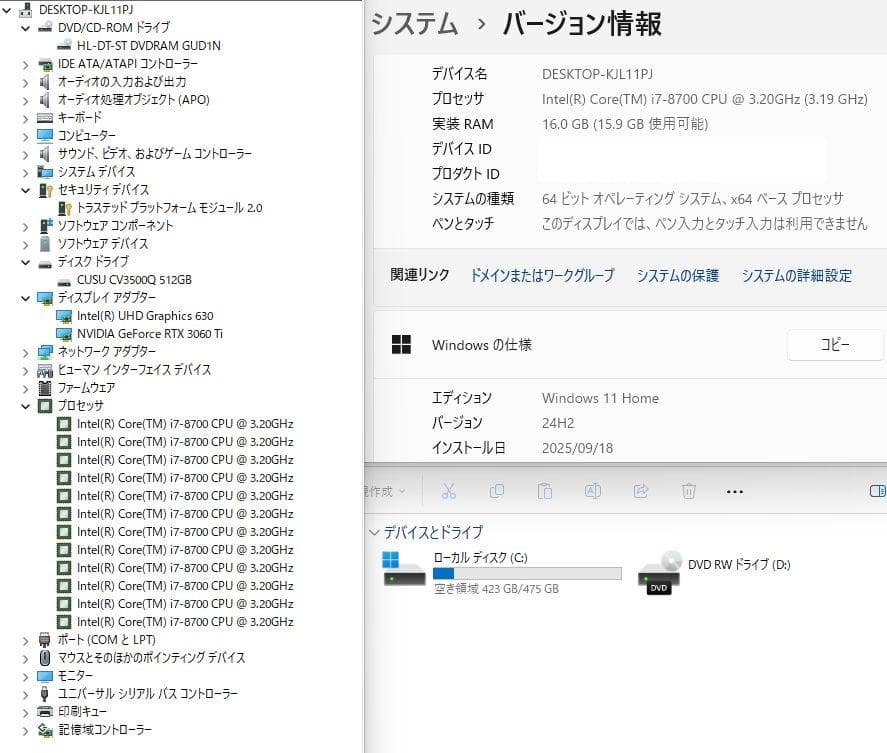Click the Cut icon in Explorer toolbar
The width and height of the screenshot is (887, 753).
click(448, 491)
